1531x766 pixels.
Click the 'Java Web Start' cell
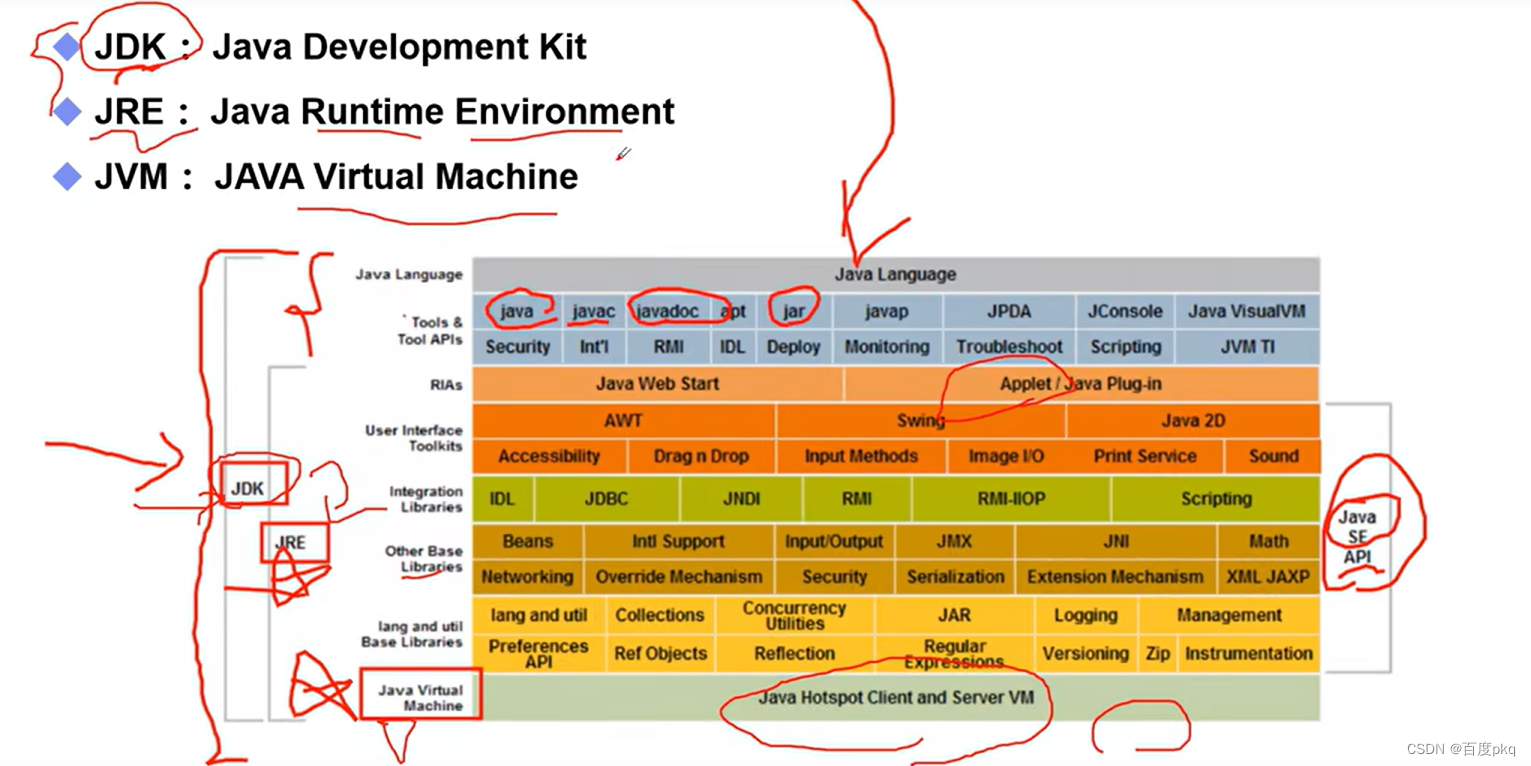pos(657,384)
